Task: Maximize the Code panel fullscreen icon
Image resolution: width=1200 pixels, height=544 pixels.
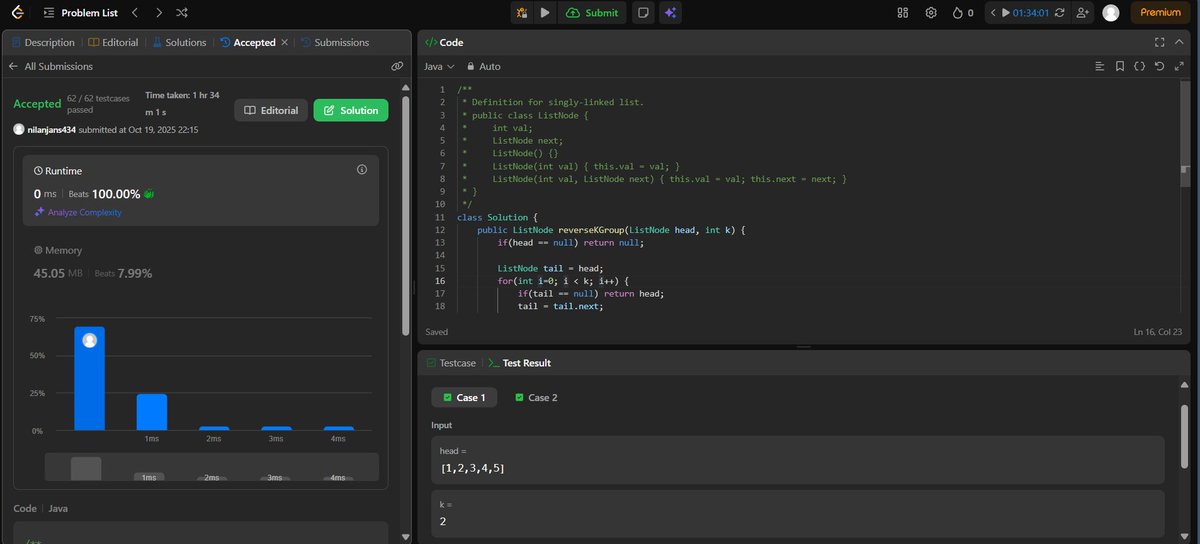Action: coord(1159,42)
